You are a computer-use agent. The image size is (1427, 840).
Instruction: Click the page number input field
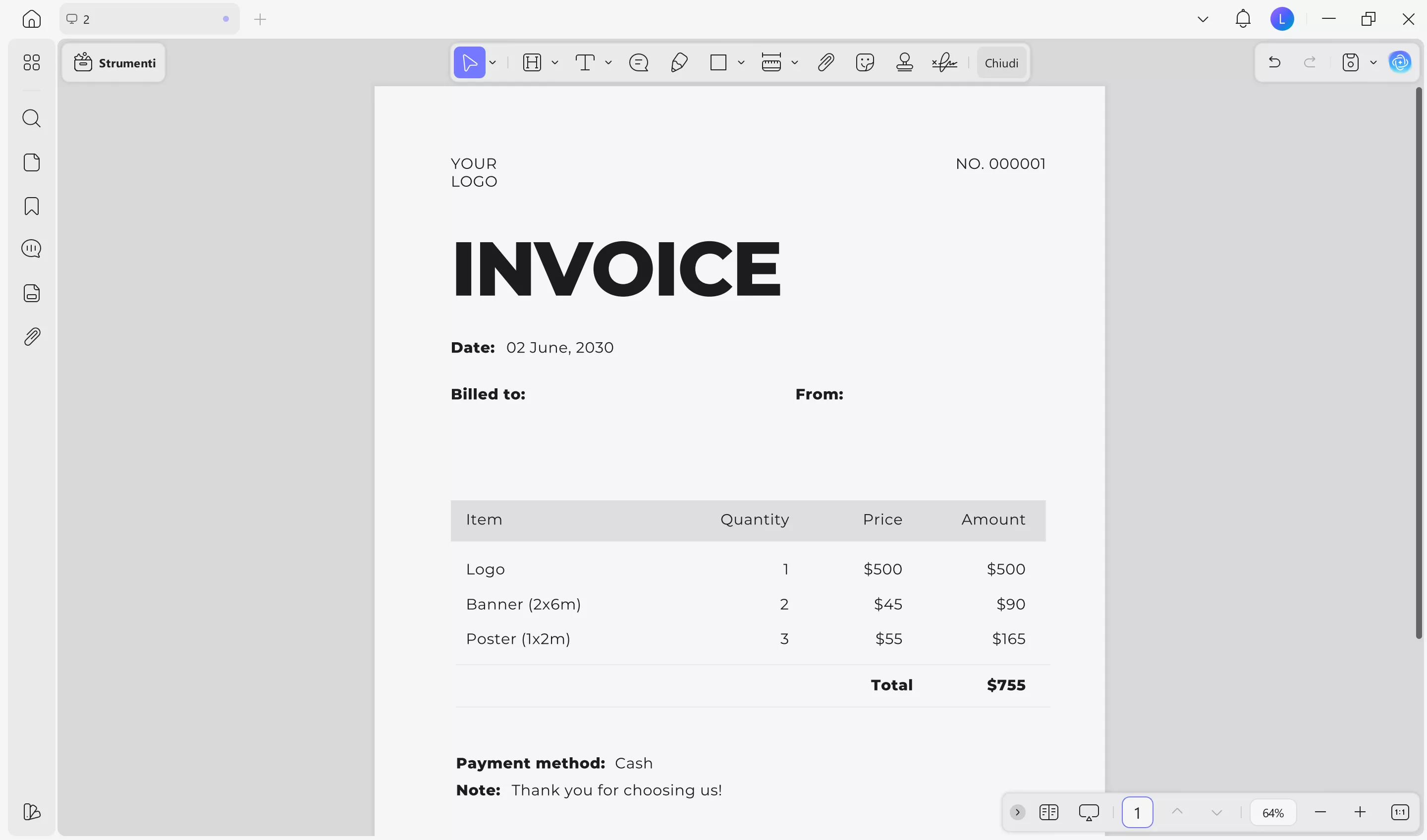point(1137,813)
